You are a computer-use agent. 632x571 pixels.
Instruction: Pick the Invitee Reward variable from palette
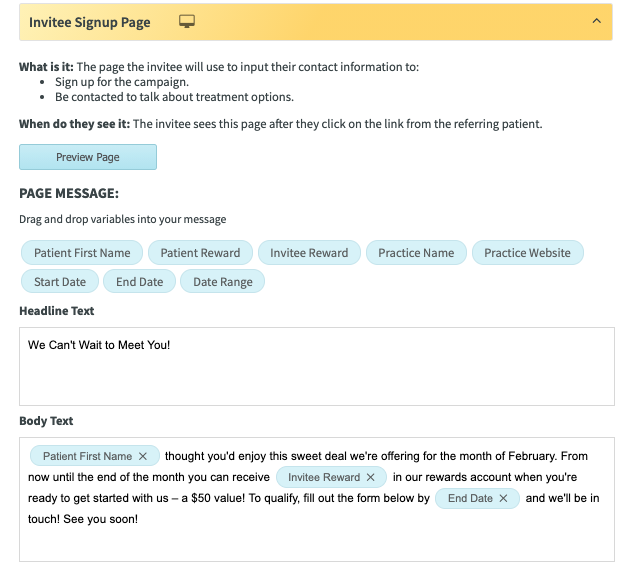[309, 253]
